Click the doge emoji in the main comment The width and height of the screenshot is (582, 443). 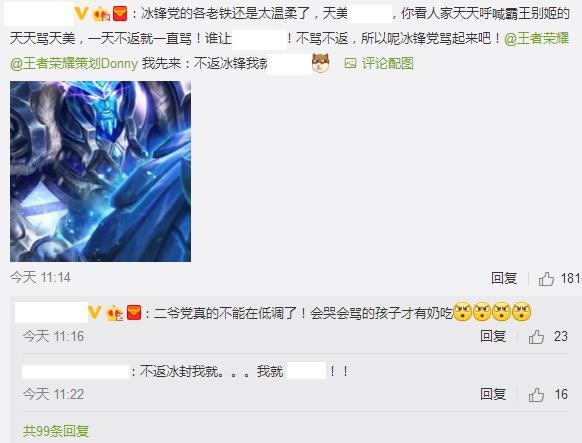tap(321, 63)
